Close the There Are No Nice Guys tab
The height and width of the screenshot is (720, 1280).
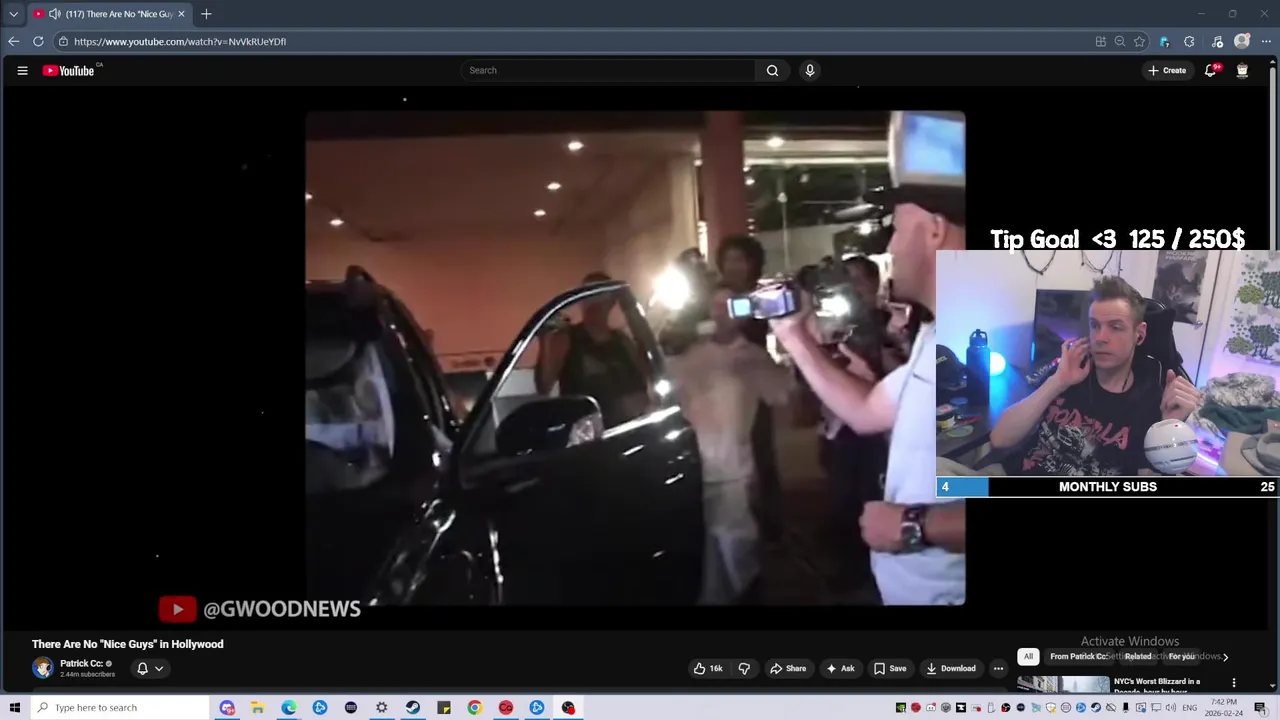pos(181,14)
